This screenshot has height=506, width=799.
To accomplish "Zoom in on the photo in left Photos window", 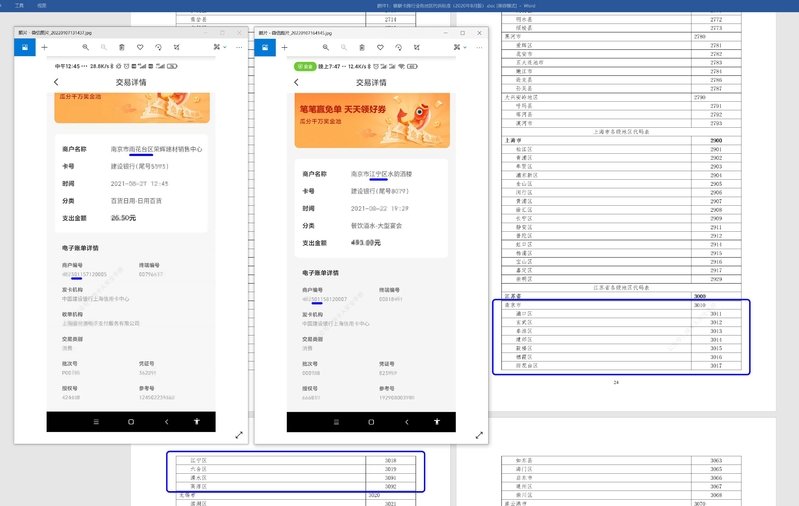I will [86, 47].
